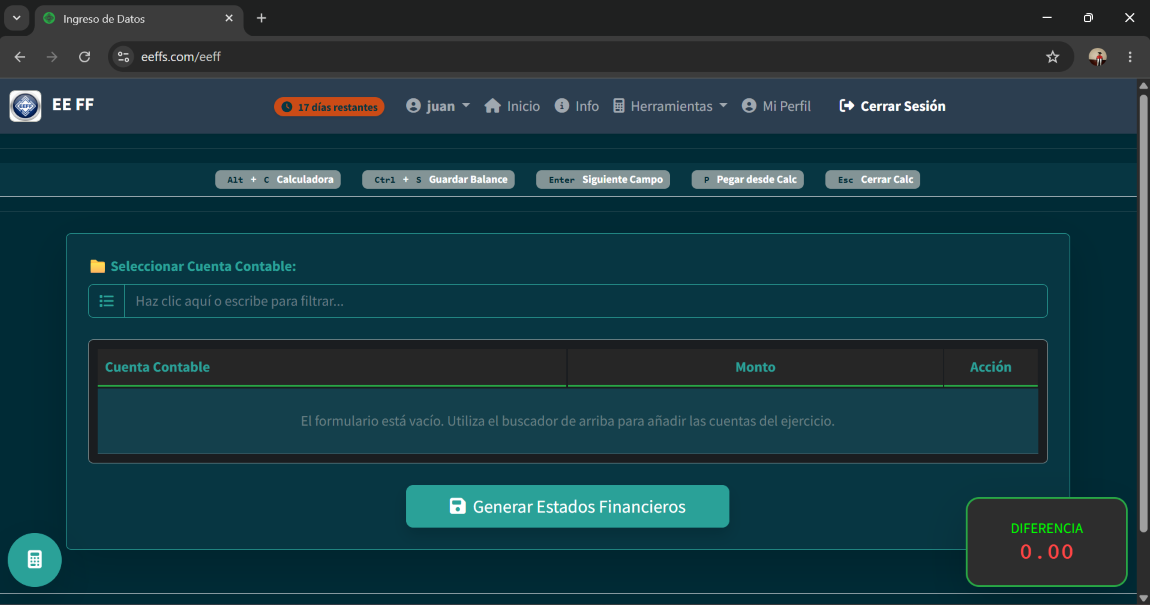Reload the page
The height and width of the screenshot is (605, 1150).
coord(84,56)
